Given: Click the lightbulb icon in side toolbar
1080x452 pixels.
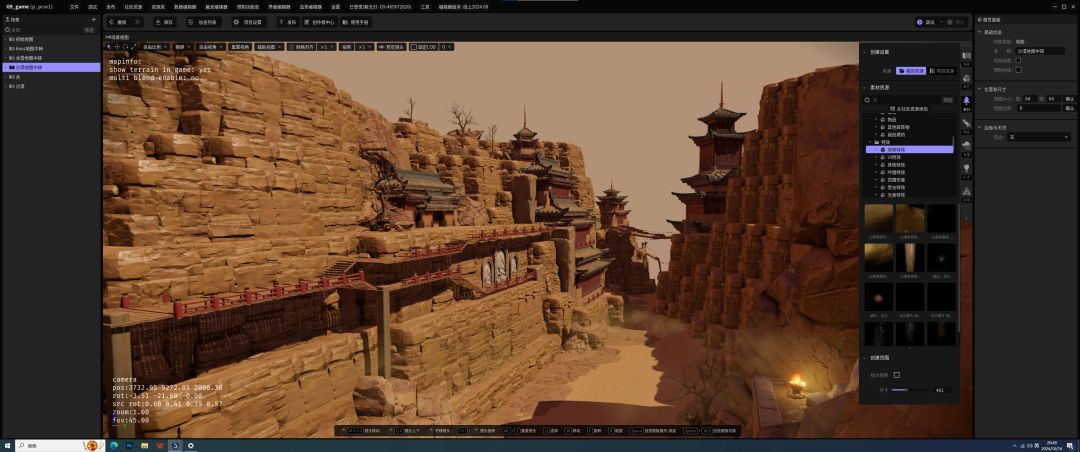Looking at the screenshot, I should point(966,167).
